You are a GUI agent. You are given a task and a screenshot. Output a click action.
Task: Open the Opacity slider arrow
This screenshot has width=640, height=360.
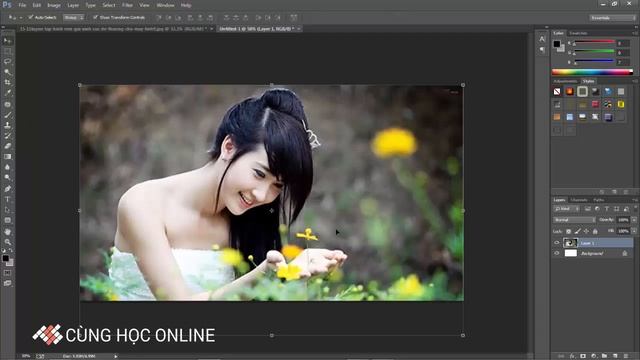(x=634, y=220)
